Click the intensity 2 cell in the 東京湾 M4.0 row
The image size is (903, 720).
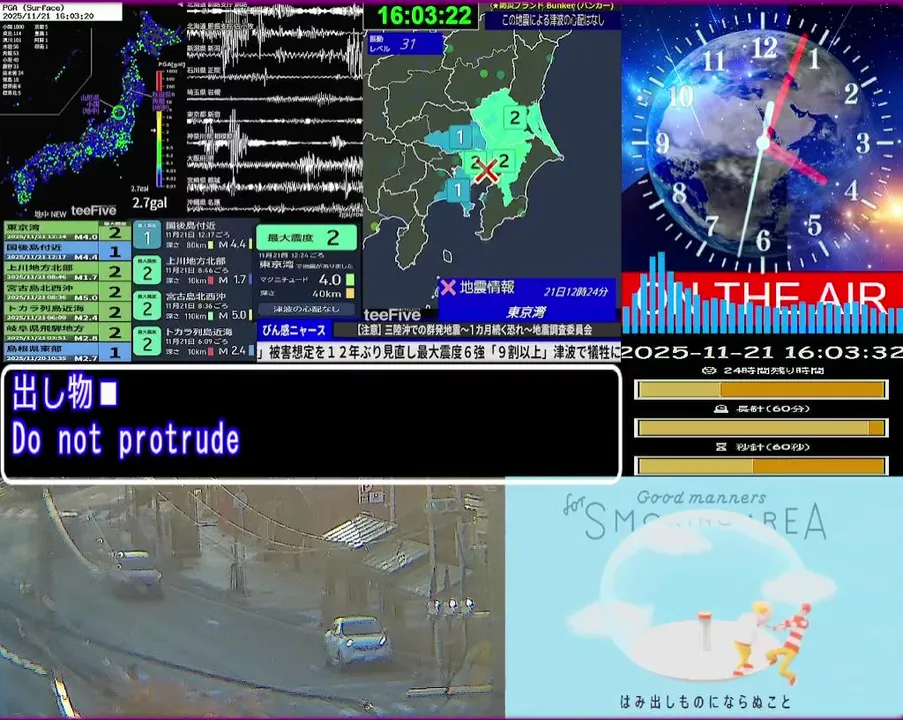[x=115, y=232]
